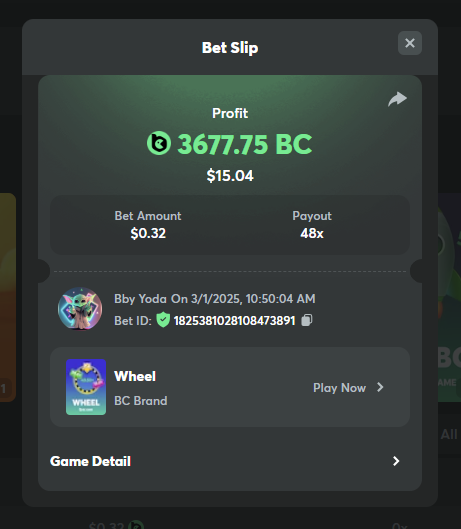Select the Wheel game title

[135, 376]
